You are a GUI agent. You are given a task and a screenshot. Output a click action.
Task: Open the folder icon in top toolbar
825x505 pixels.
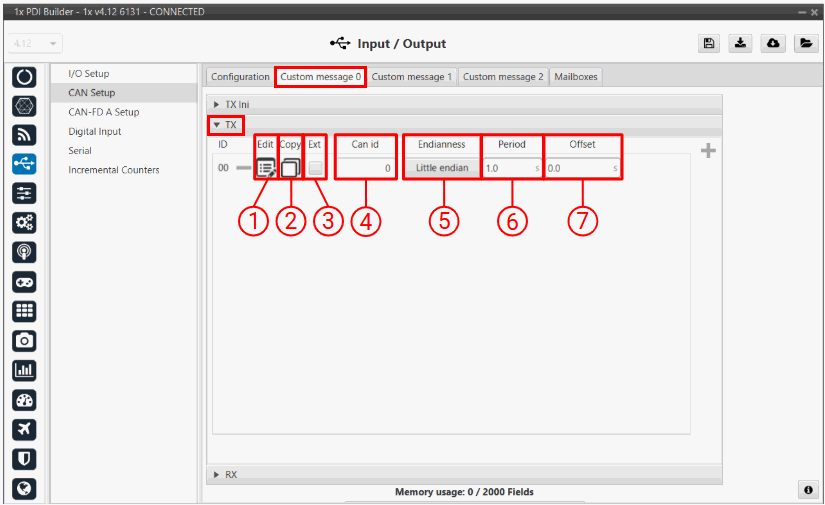tap(804, 44)
